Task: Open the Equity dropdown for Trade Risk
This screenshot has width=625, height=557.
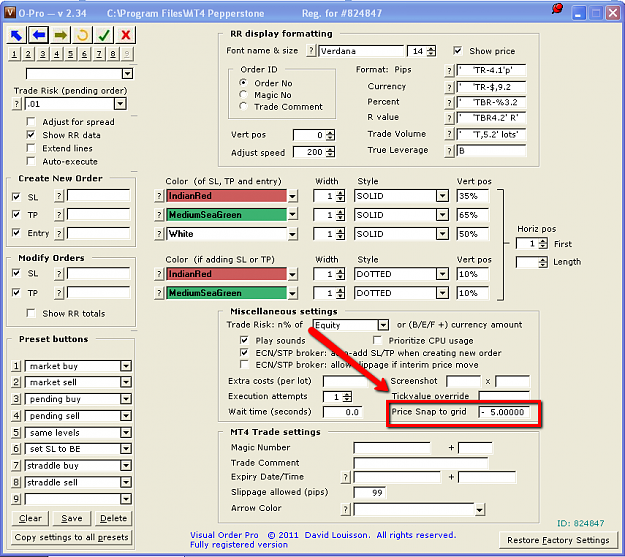Action: point(383,325)
